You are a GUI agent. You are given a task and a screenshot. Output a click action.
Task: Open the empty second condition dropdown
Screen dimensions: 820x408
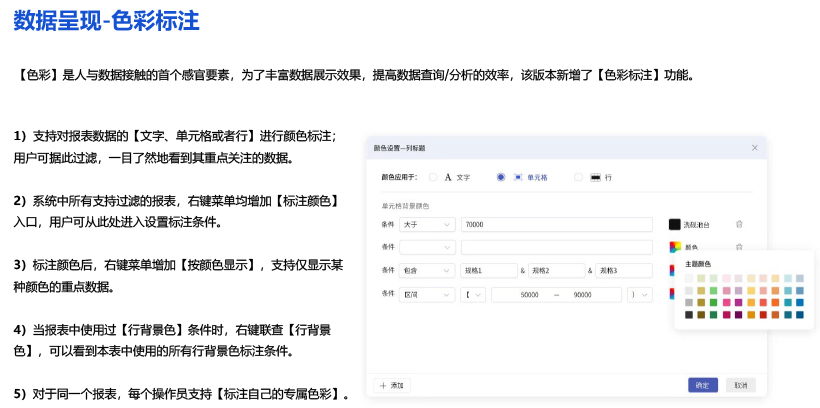coord(428,247)
